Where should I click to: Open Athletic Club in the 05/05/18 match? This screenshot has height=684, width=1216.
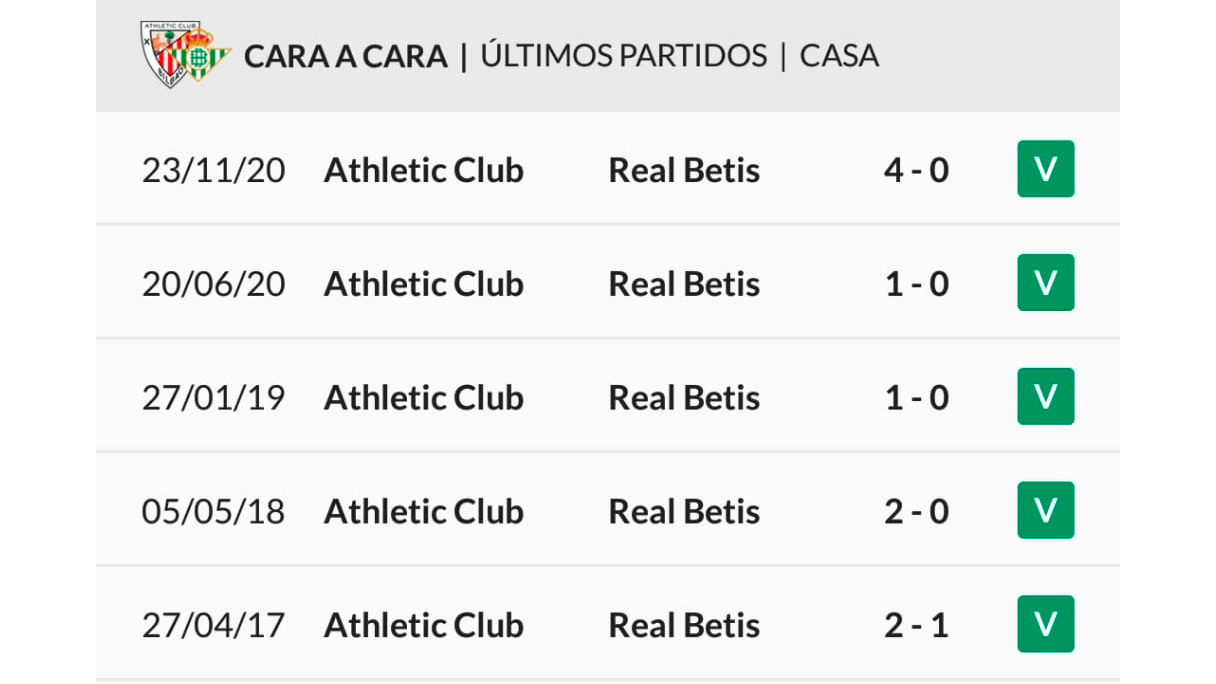(424, 512)
